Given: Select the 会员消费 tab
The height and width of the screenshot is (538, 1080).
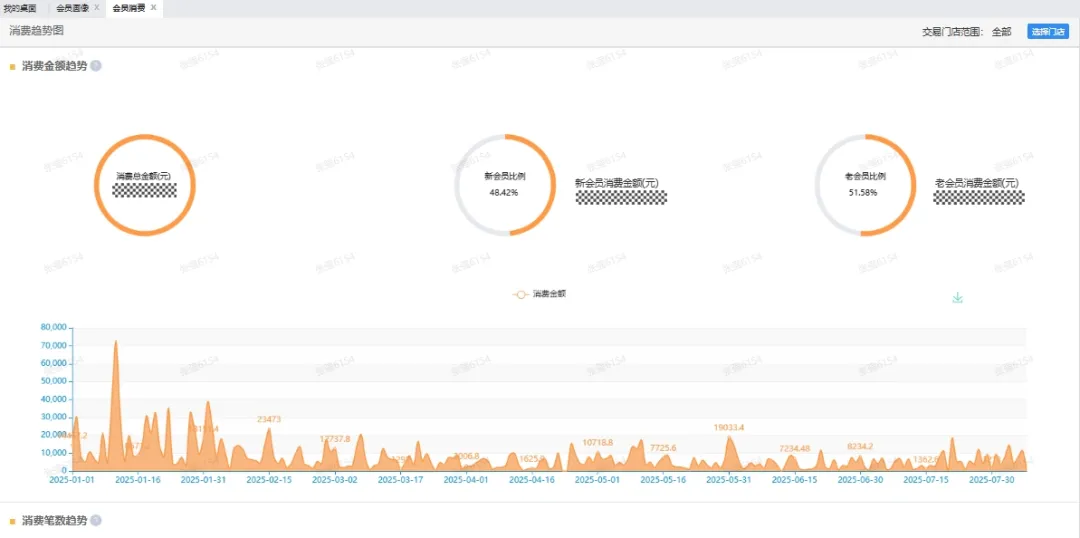Looking at the screenshot, I should (x=127, y=8).
